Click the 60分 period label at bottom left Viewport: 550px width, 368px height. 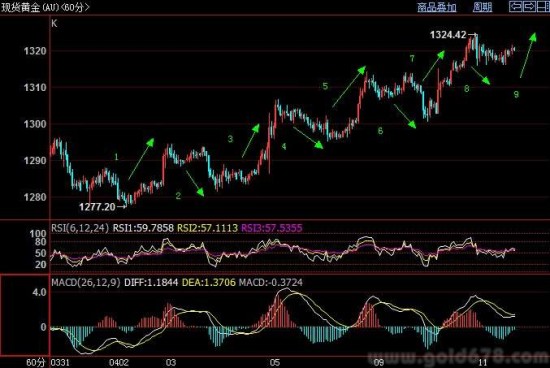pos(36,362)
